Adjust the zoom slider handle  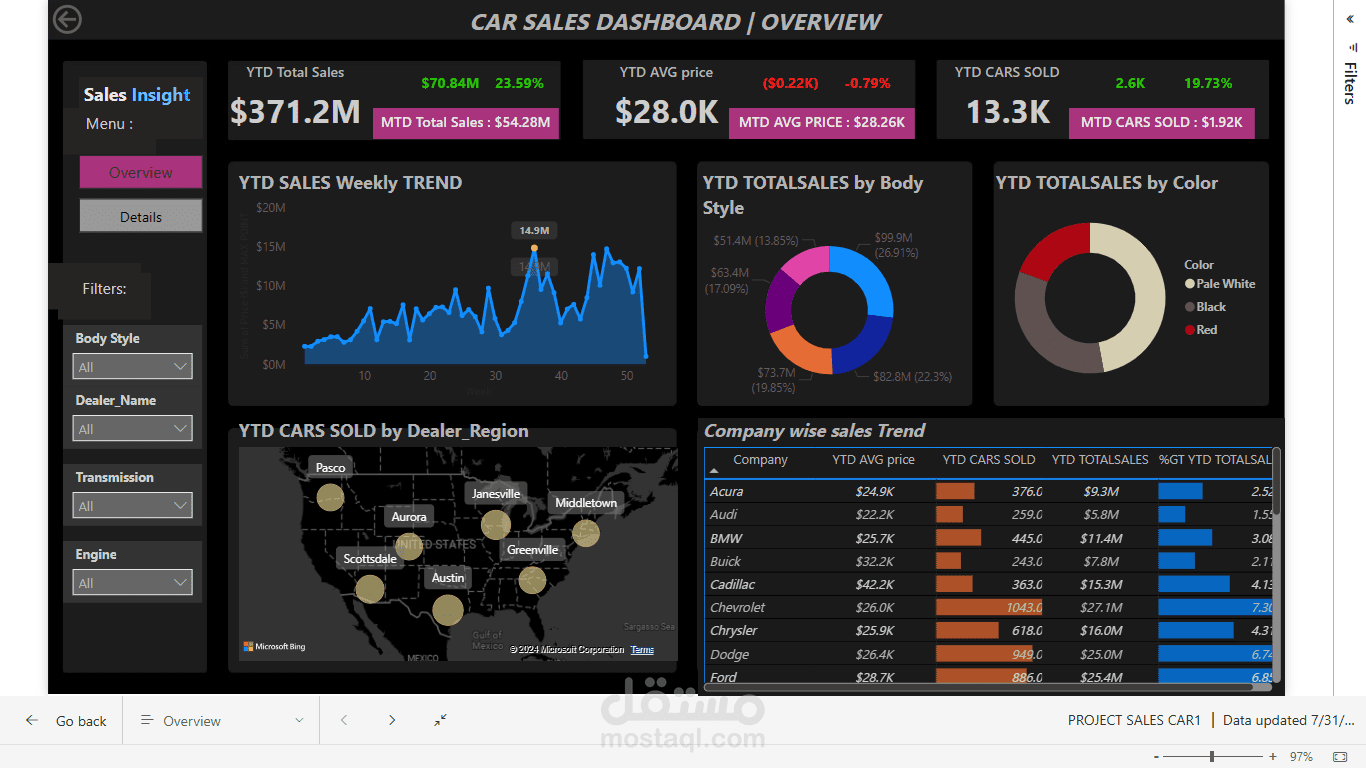pos(1212,757)
